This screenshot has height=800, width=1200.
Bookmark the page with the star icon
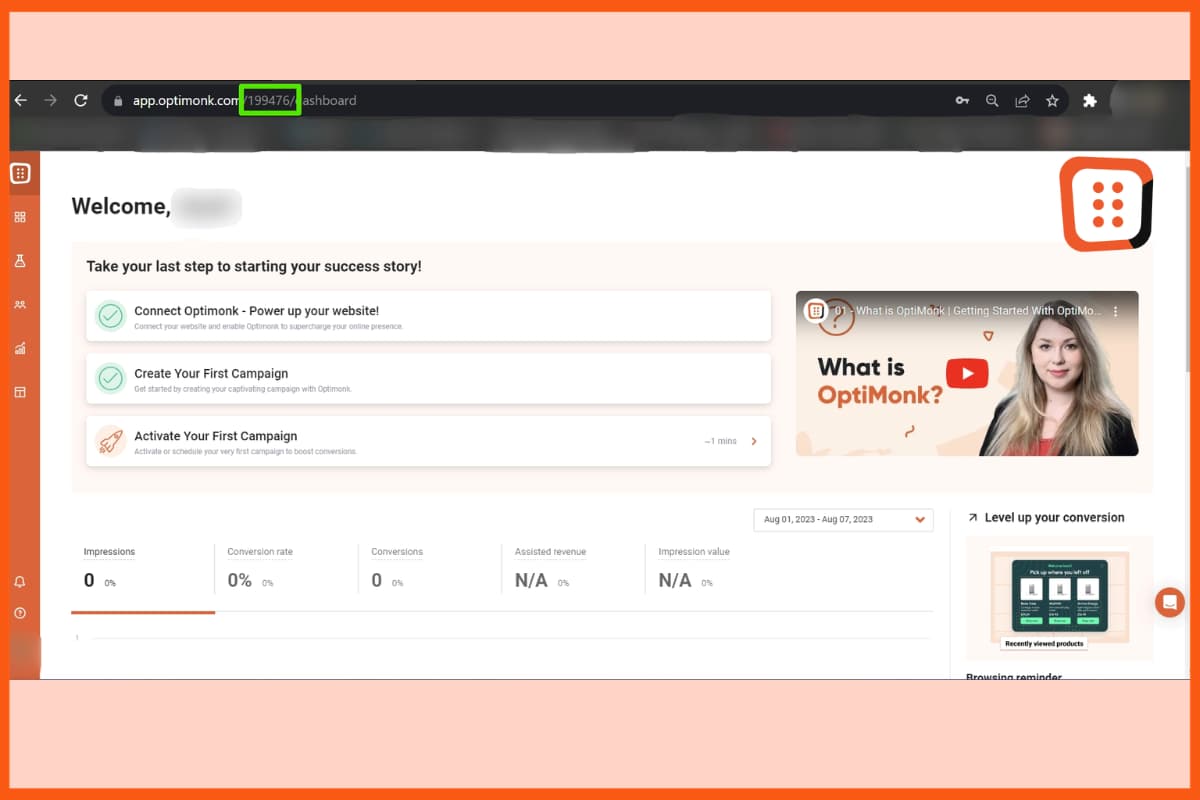point(1052,100)
